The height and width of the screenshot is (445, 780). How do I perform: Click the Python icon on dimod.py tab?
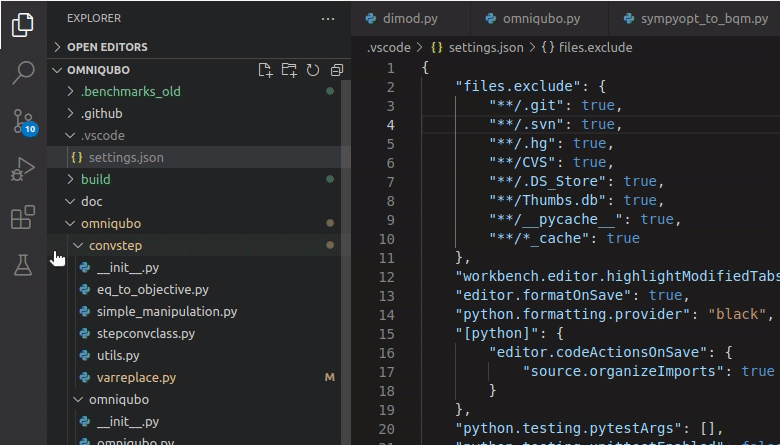coord(371,19)
